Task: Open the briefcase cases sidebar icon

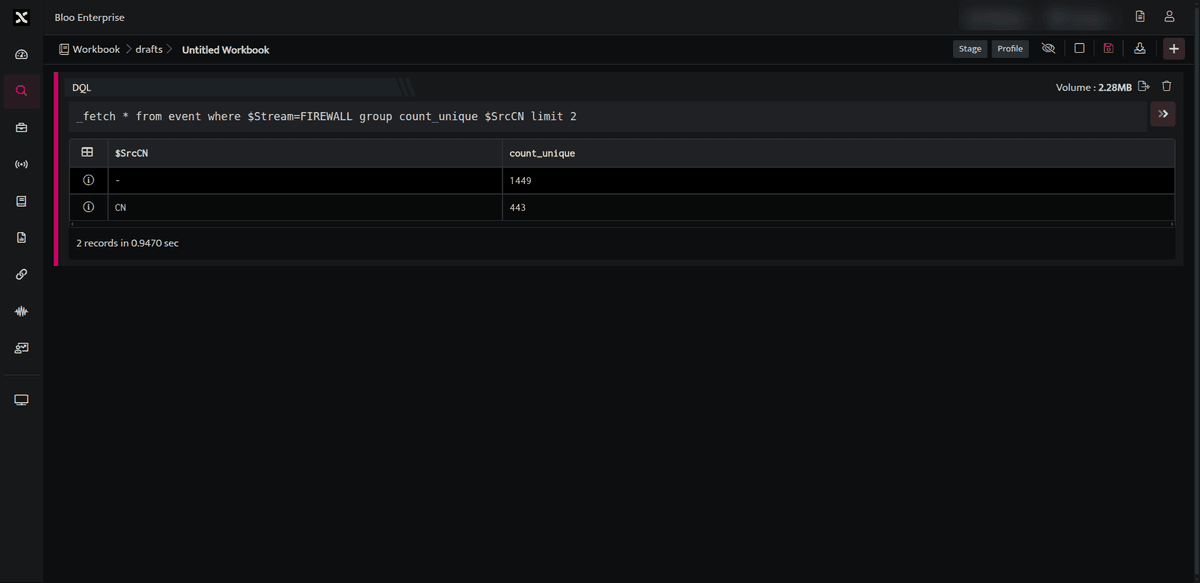Action: pyautogui.click(x=21, y=128)
